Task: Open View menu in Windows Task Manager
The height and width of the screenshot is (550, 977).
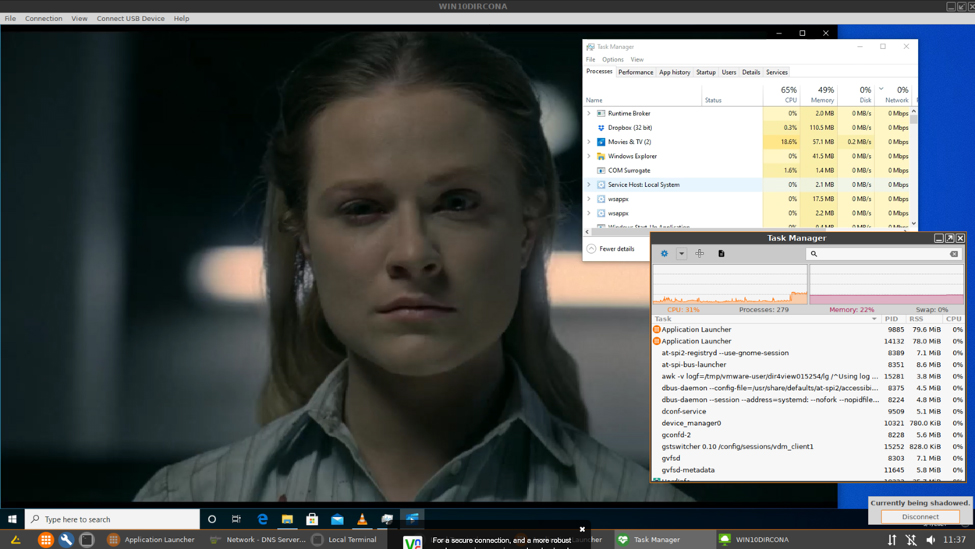Action: coord(637,60)
